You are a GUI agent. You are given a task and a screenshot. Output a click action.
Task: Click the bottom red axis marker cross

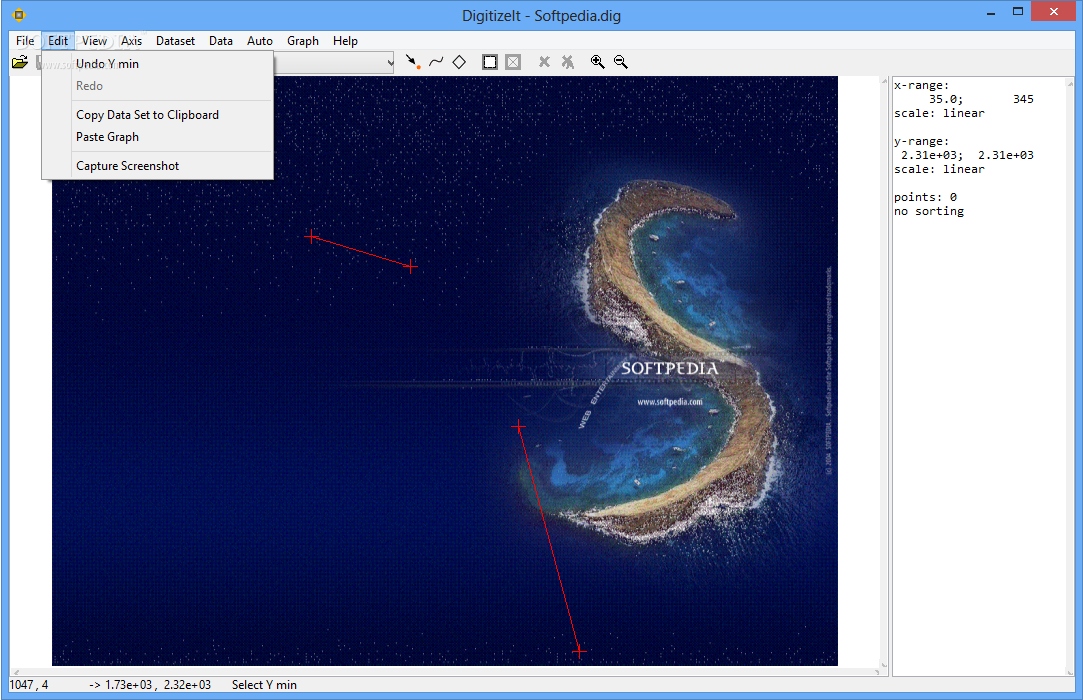coord(579,651)
